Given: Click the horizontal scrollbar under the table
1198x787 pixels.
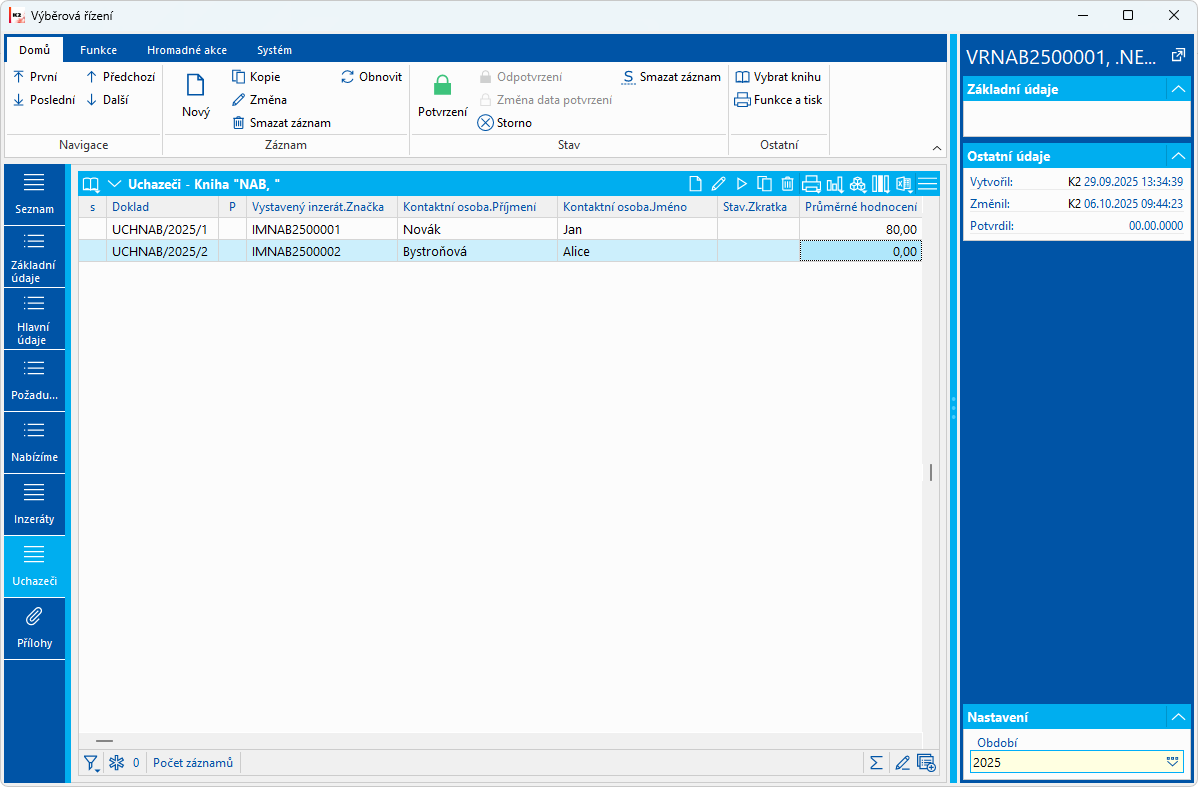Looking at the screenshot, I should [105, 740].
